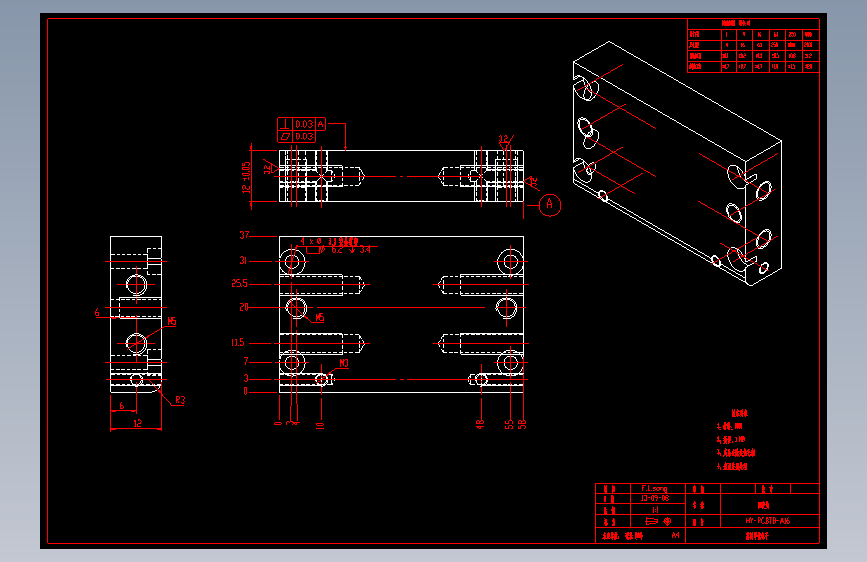
Task: Select the R3 radius callout
Action: (180, 400)
